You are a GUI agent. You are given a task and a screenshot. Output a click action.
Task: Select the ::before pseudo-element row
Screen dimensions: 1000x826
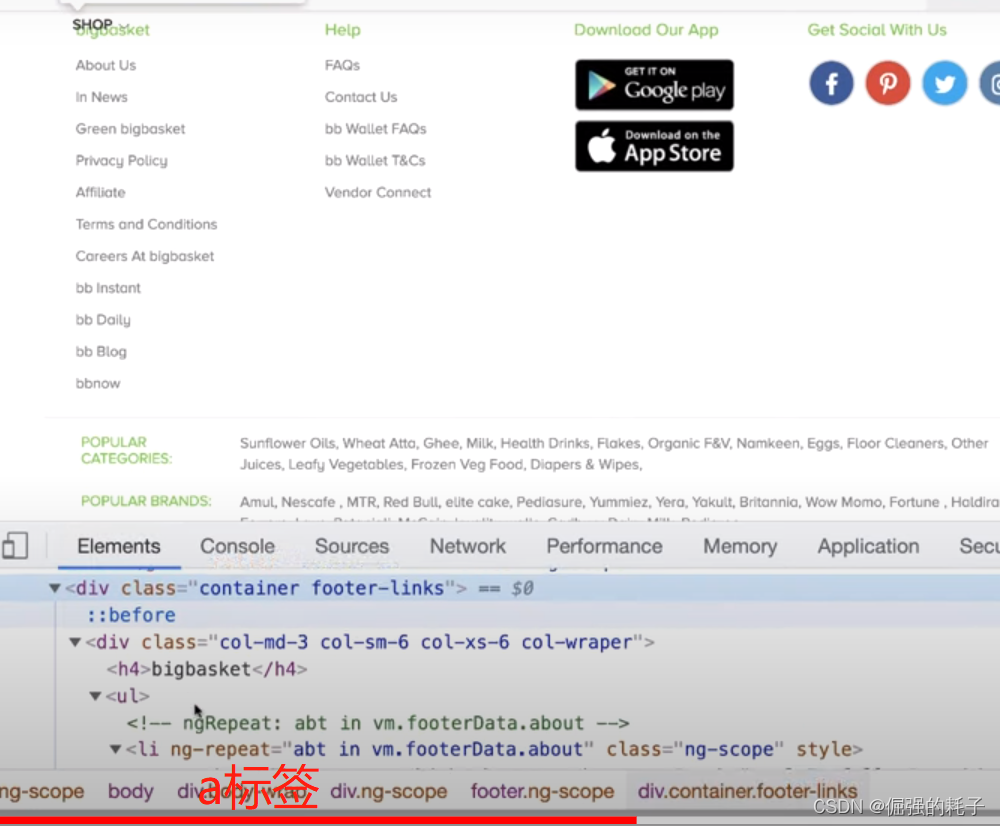tap(500, 616)
